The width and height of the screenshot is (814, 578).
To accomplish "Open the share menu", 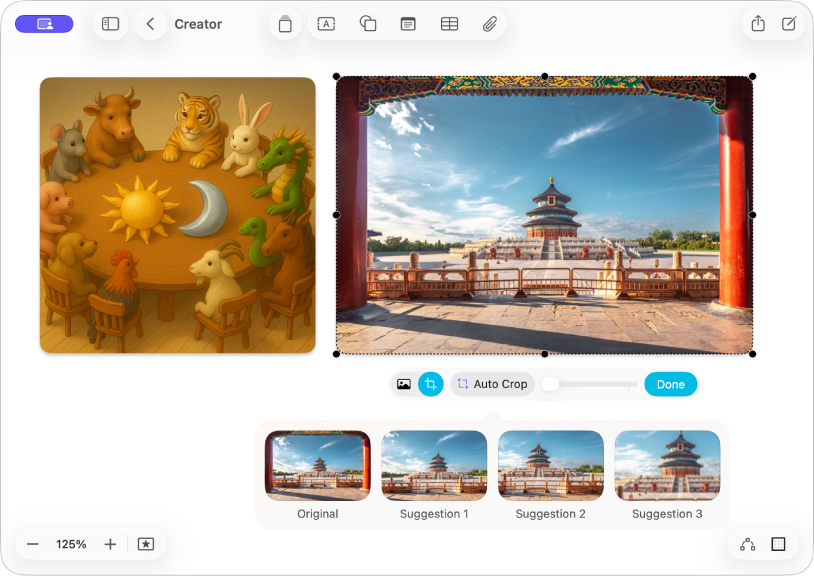I will coord(758,24).
